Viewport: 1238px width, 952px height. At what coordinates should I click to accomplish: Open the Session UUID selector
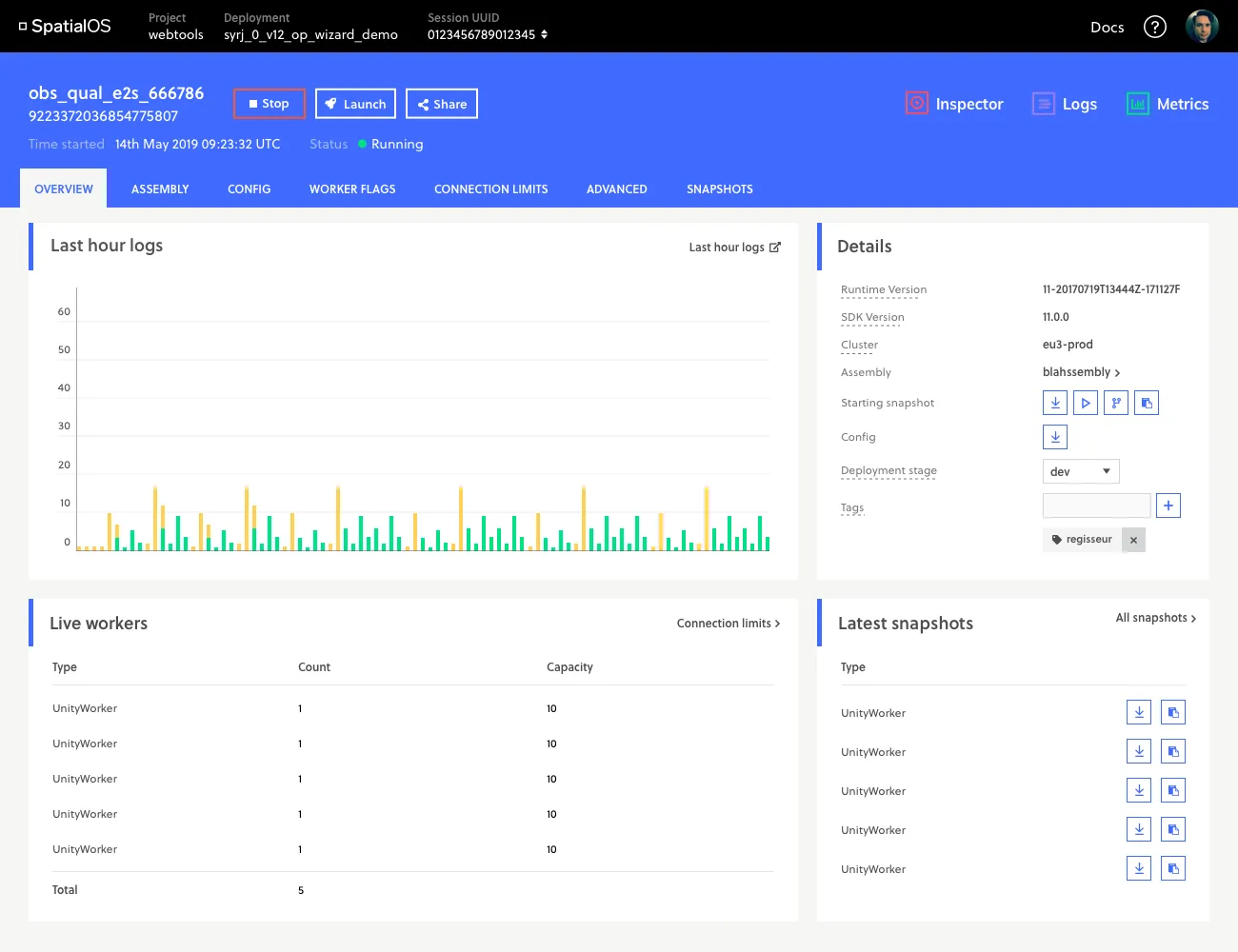click(x=488, y=34)
